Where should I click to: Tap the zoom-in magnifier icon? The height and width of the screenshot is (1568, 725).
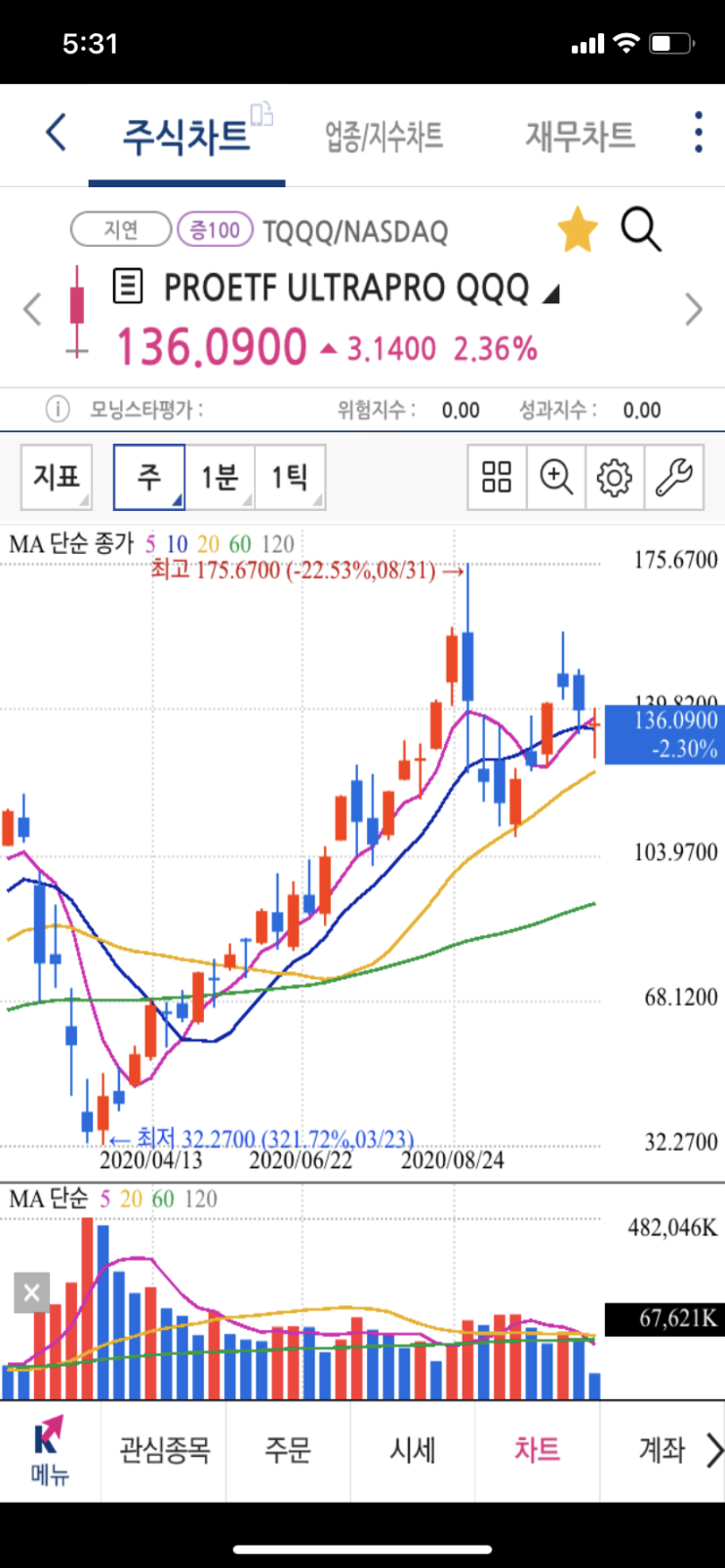pyautogui.click(x=556, y=477)
